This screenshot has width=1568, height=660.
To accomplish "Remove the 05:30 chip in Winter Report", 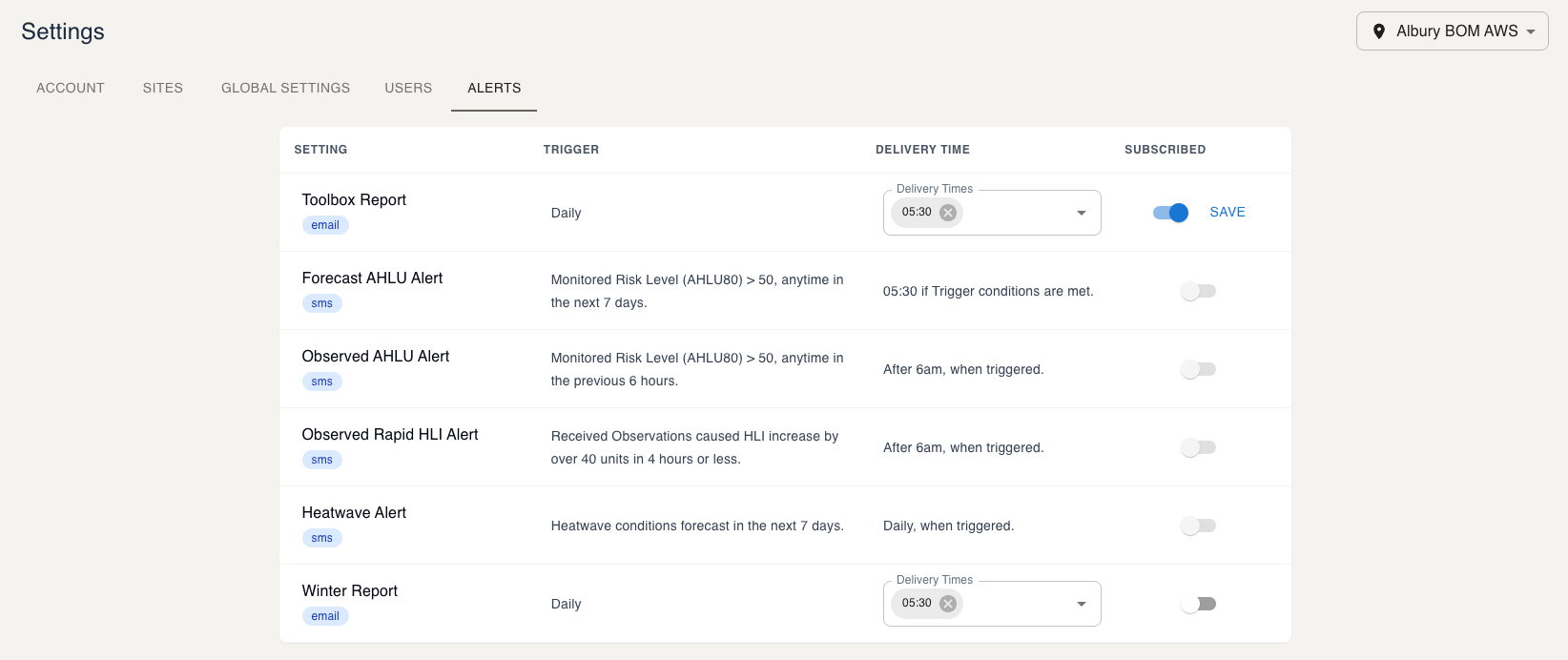I will (x=948, y=604).
